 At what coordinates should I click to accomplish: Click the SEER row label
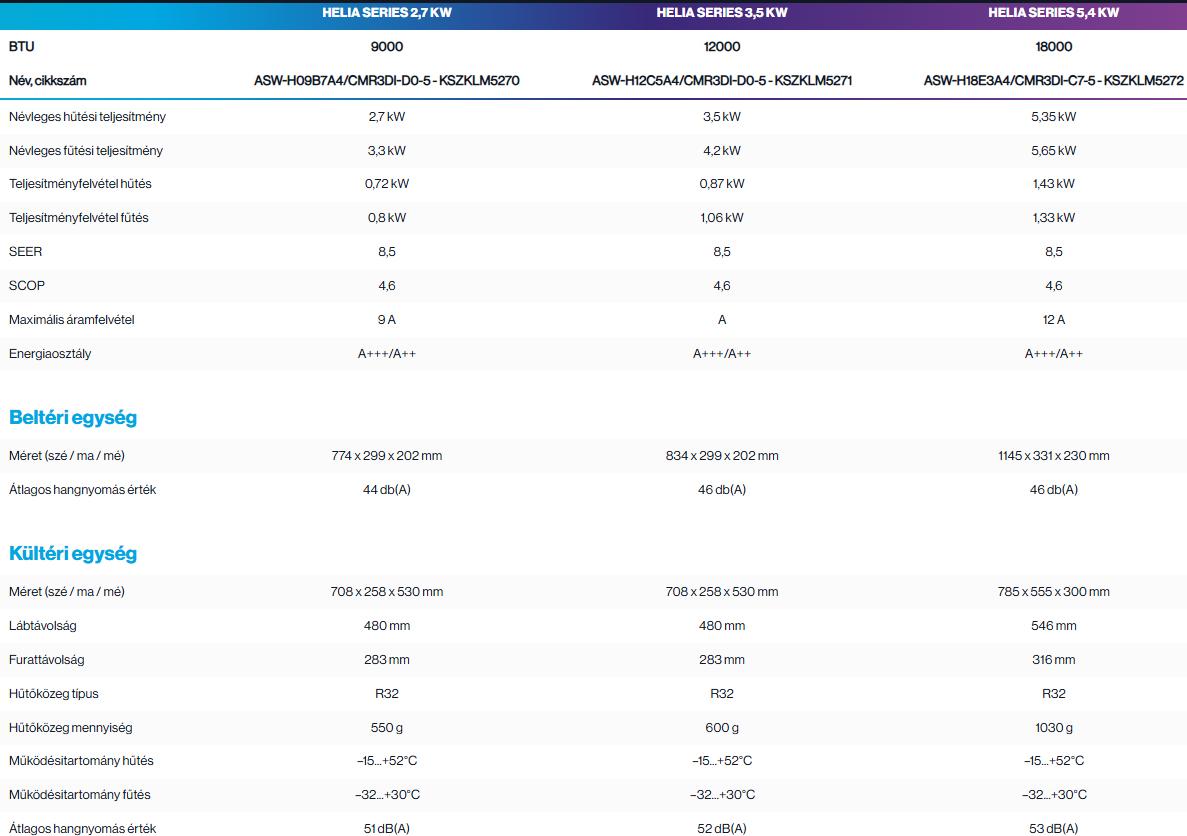[26, 252]
